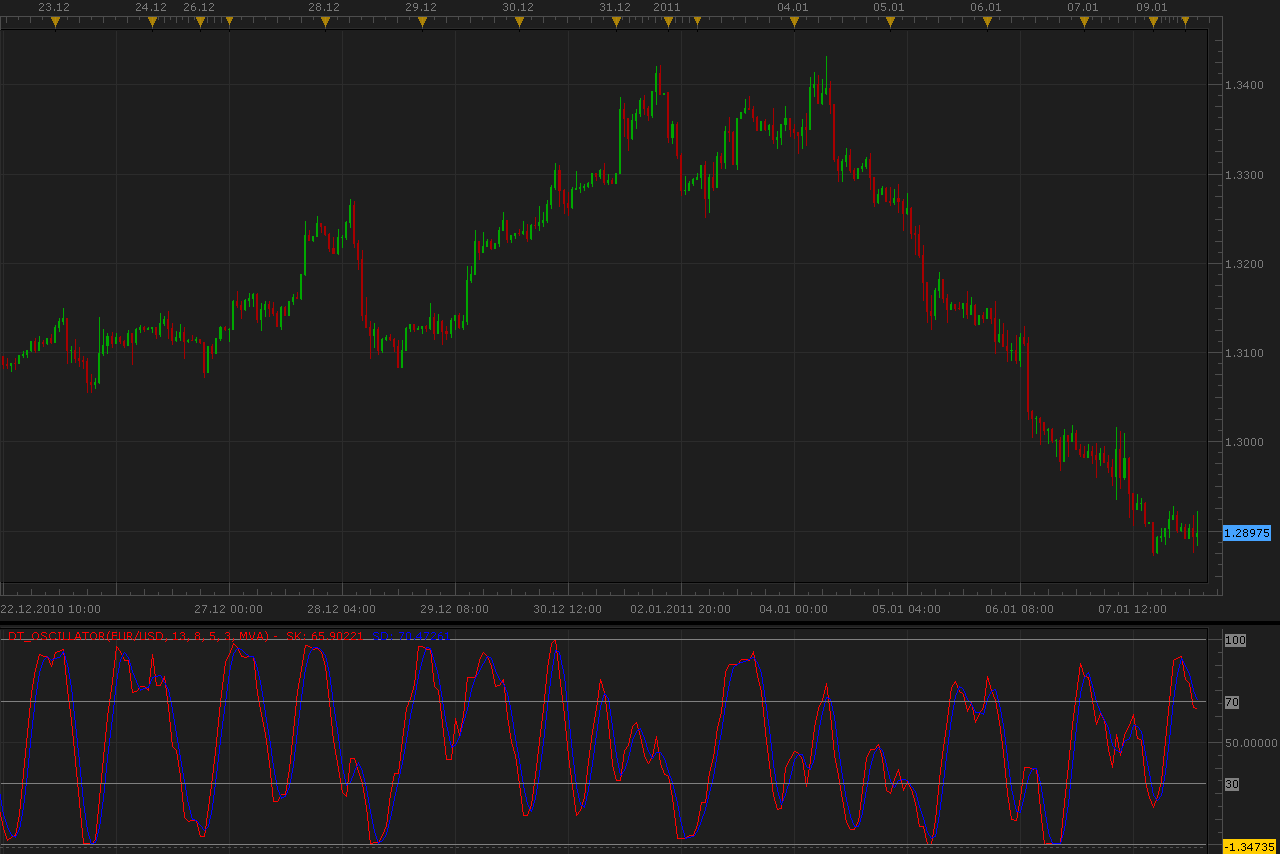Click the 27.12 00:00 time label
The height and width of the screenshot is (854, 1280).
229,608
